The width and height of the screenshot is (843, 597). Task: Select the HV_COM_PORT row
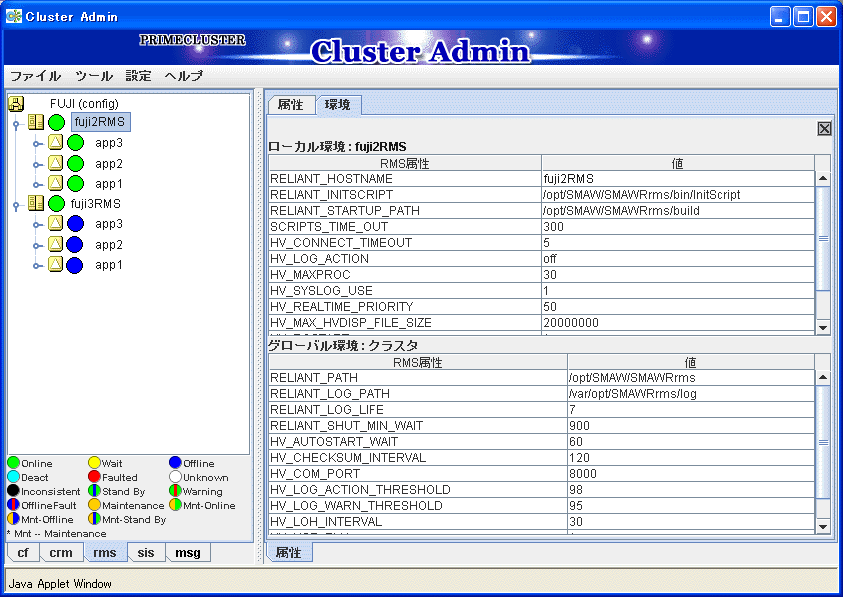click(542, 474)
